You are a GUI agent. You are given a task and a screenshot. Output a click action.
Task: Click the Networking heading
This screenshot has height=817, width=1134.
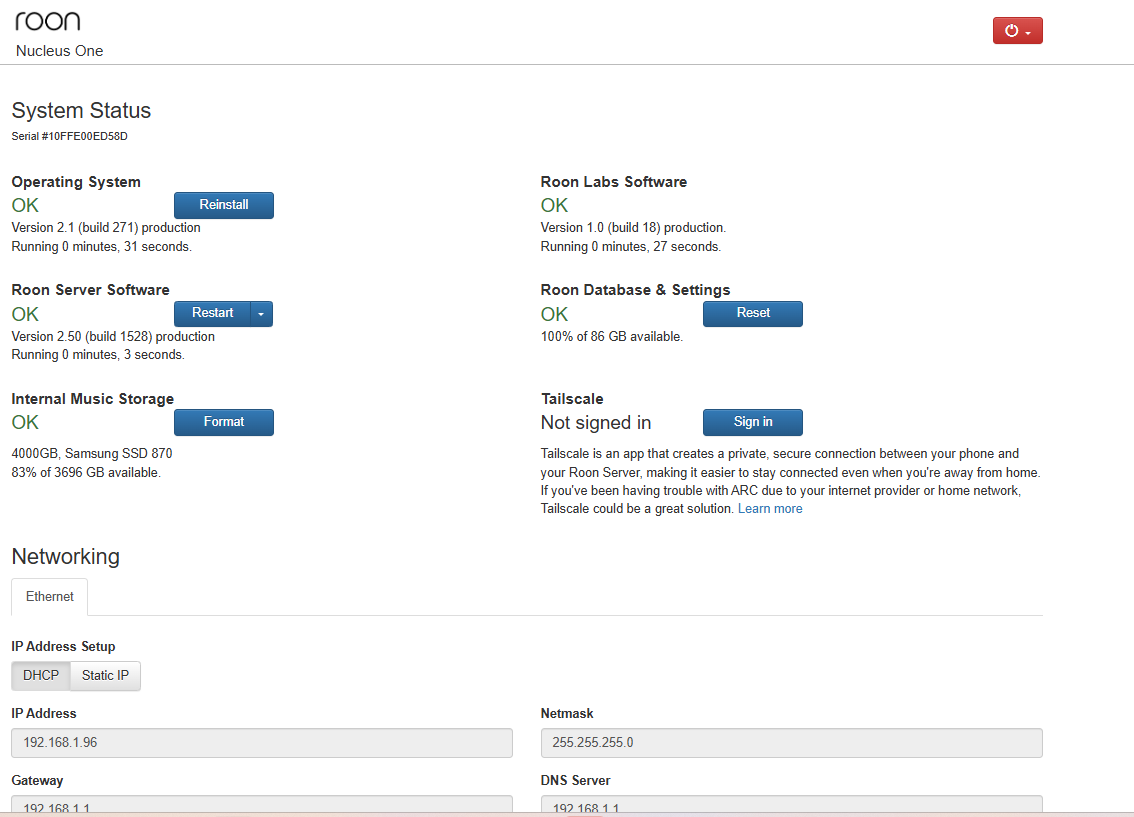pos(66,557)
